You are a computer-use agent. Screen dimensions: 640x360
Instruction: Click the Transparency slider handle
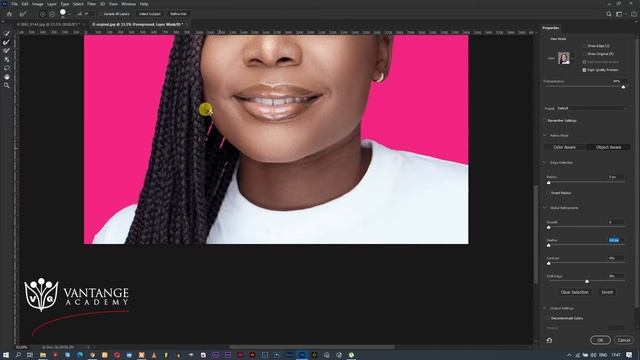[623, 87]
